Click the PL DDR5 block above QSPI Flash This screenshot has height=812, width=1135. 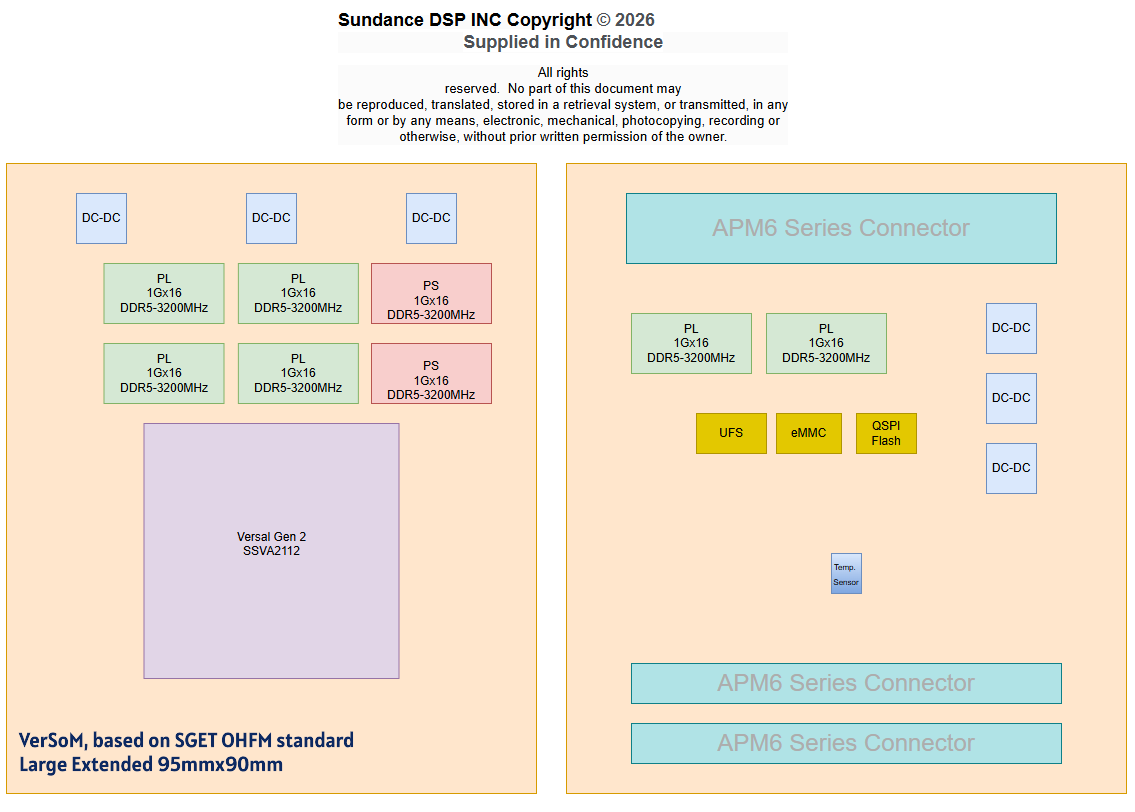826,343
